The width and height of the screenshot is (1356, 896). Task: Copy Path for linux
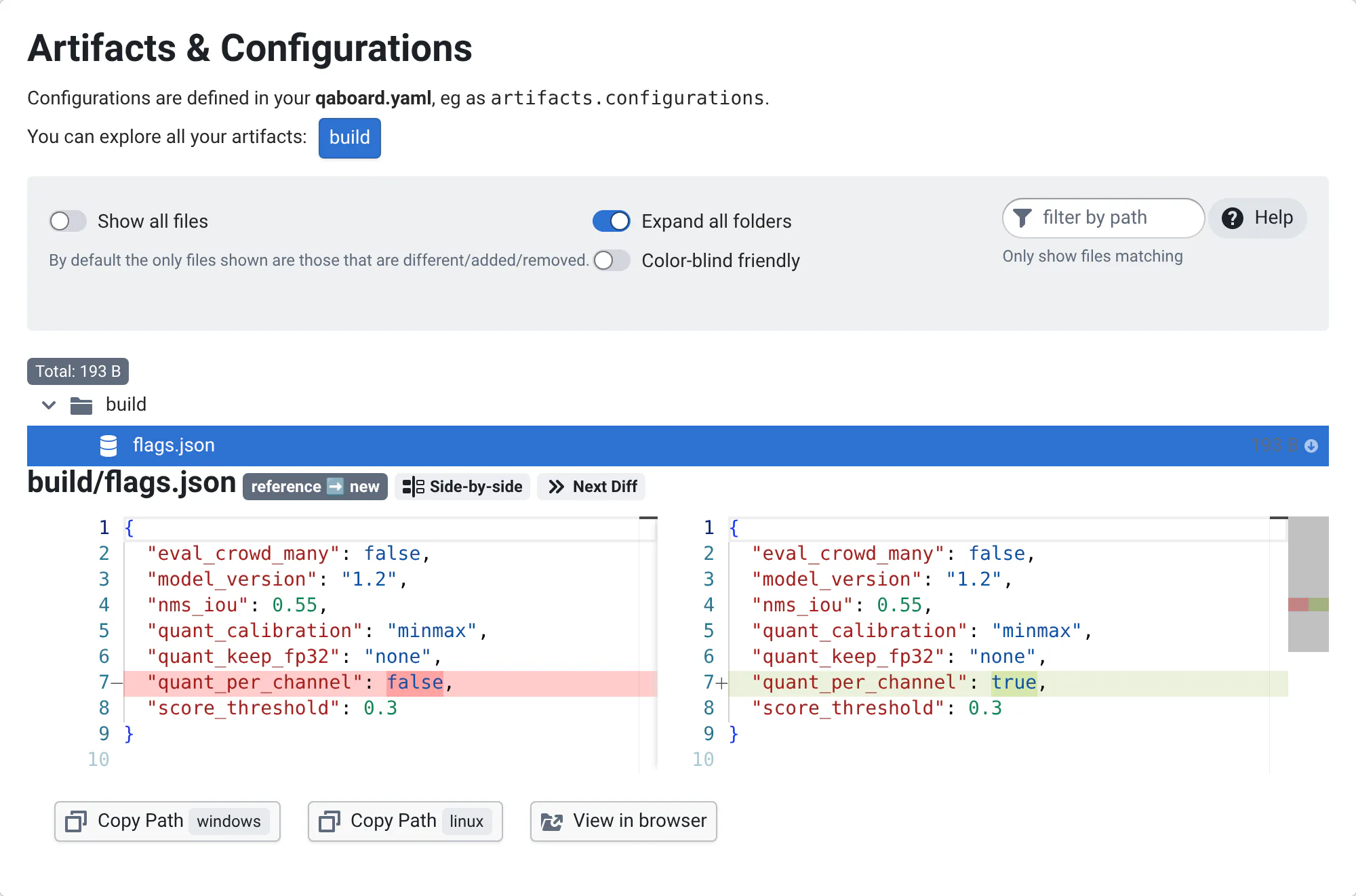pos(405,821)
